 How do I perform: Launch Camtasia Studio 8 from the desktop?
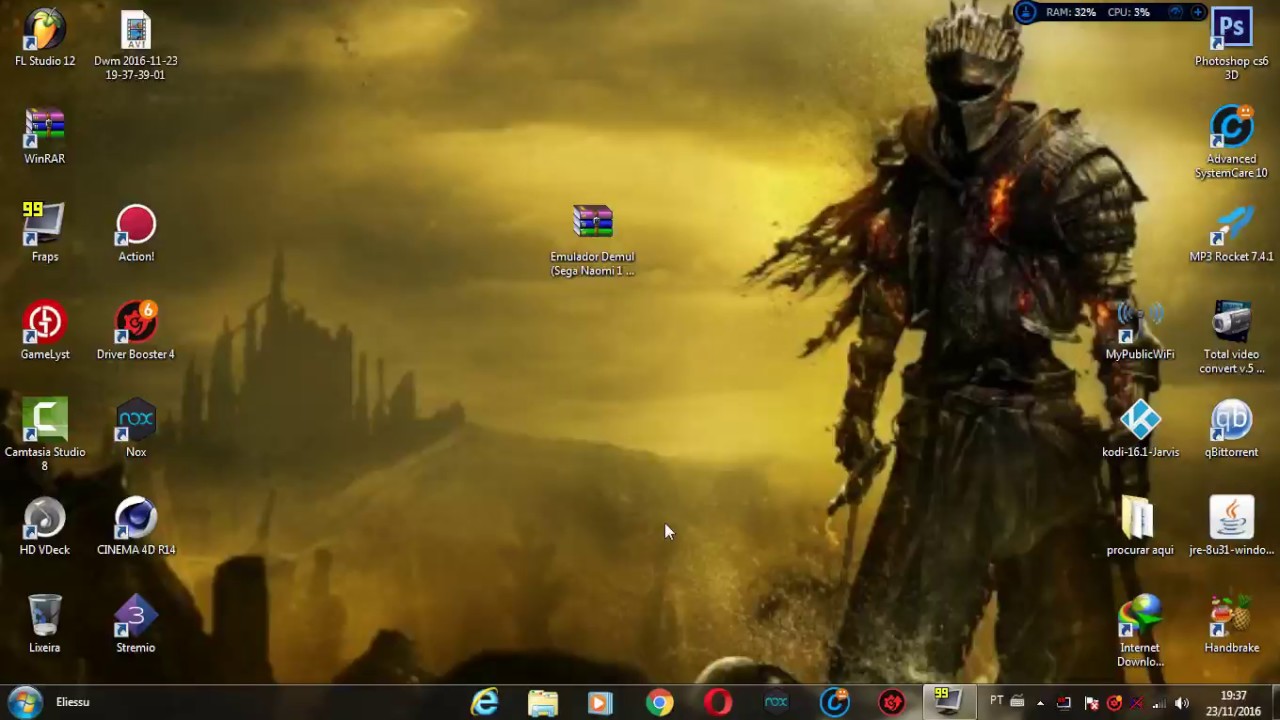(45, 435)
